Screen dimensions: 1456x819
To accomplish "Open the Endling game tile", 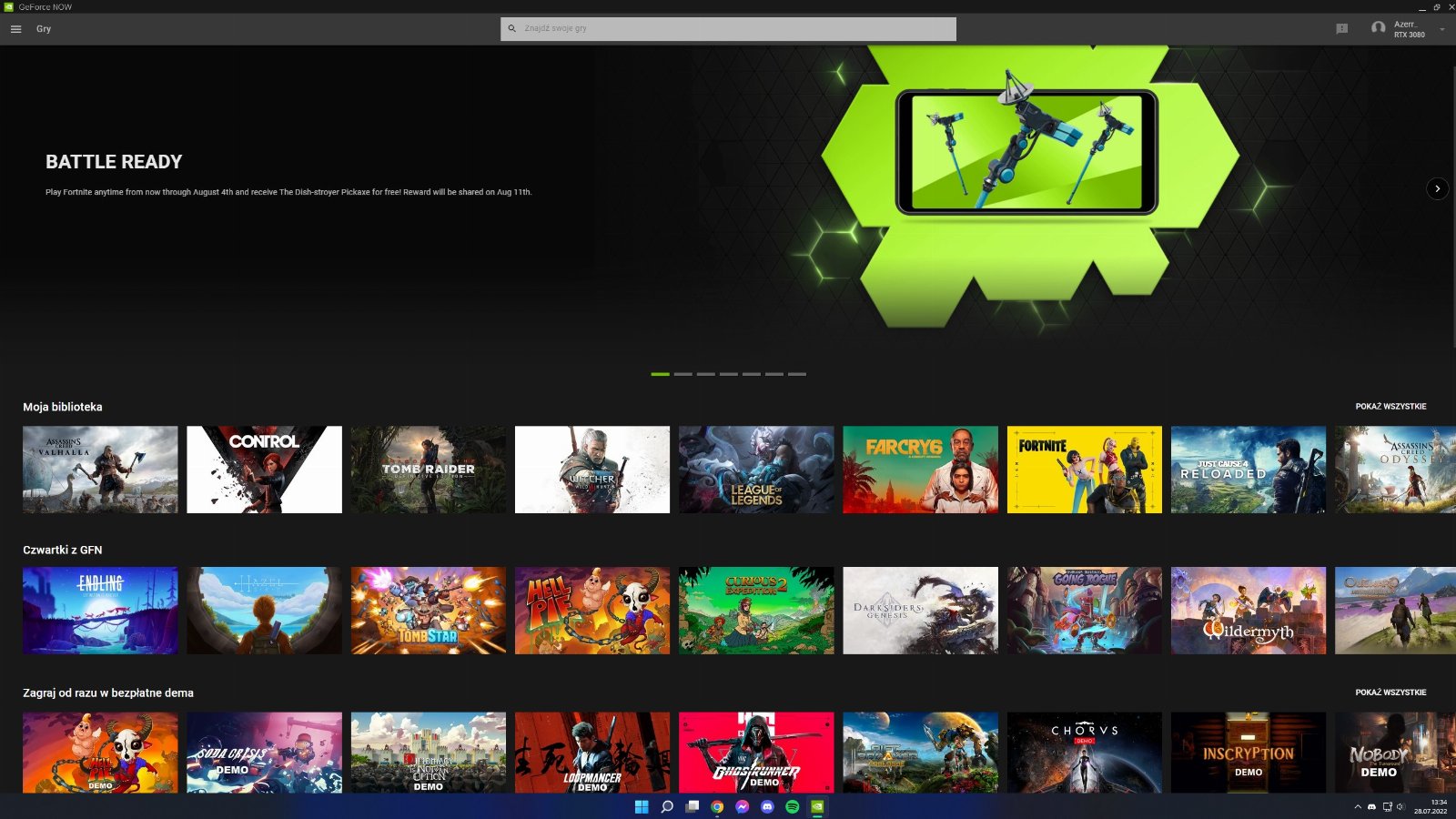I will click(100, 611).
